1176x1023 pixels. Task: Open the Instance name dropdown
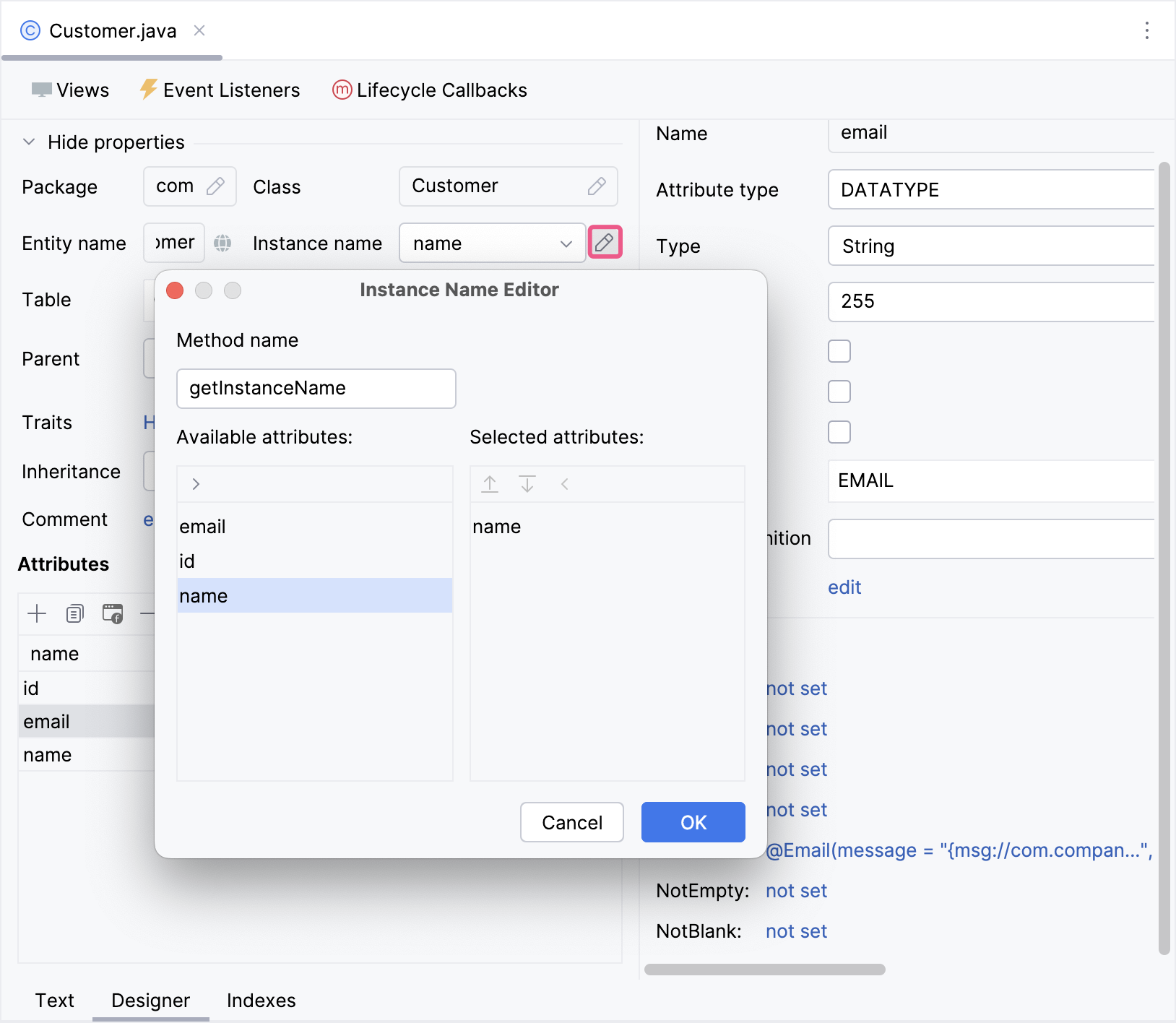(x=565, y=243)
